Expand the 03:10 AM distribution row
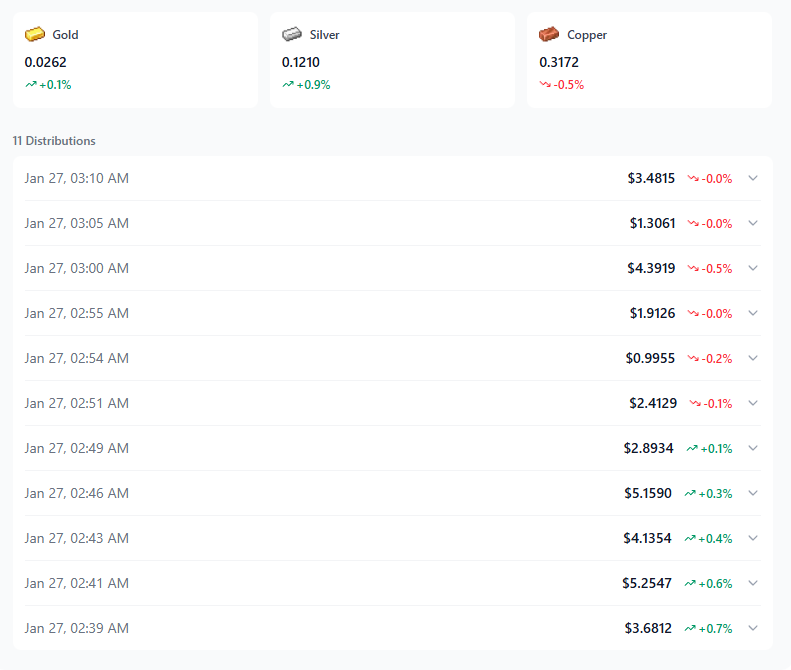Viewport: 791px width, 670px height. pos(392,178)
